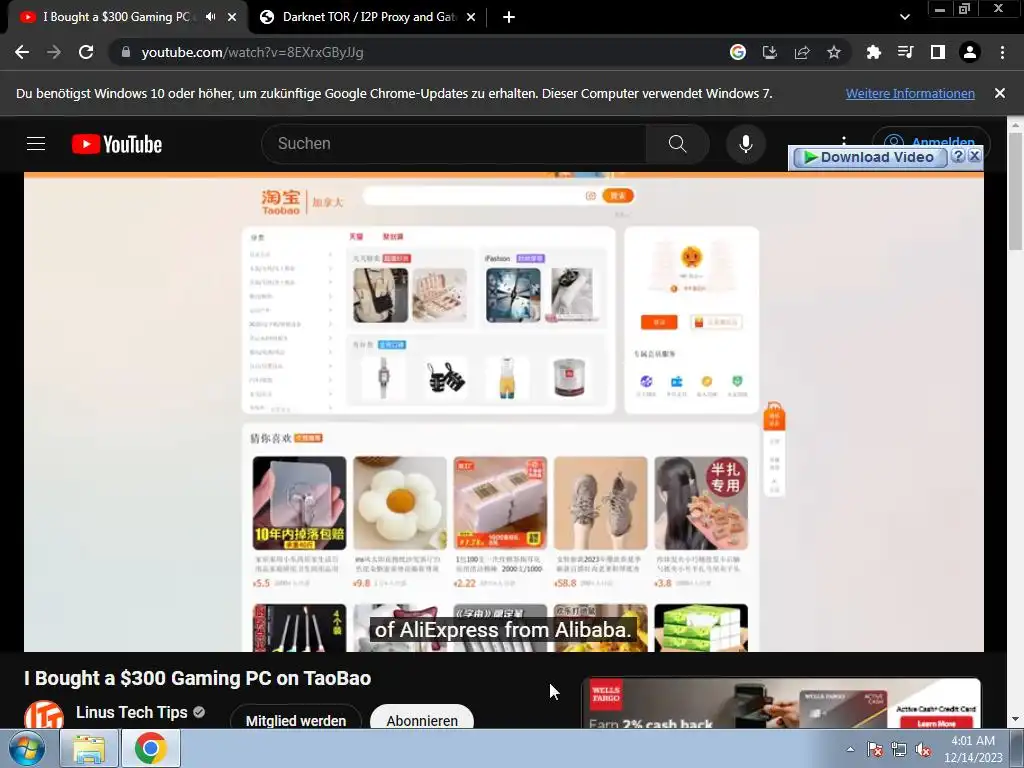Click the install app icon in address bar
1024x768 pixels.
click(770, 52)
